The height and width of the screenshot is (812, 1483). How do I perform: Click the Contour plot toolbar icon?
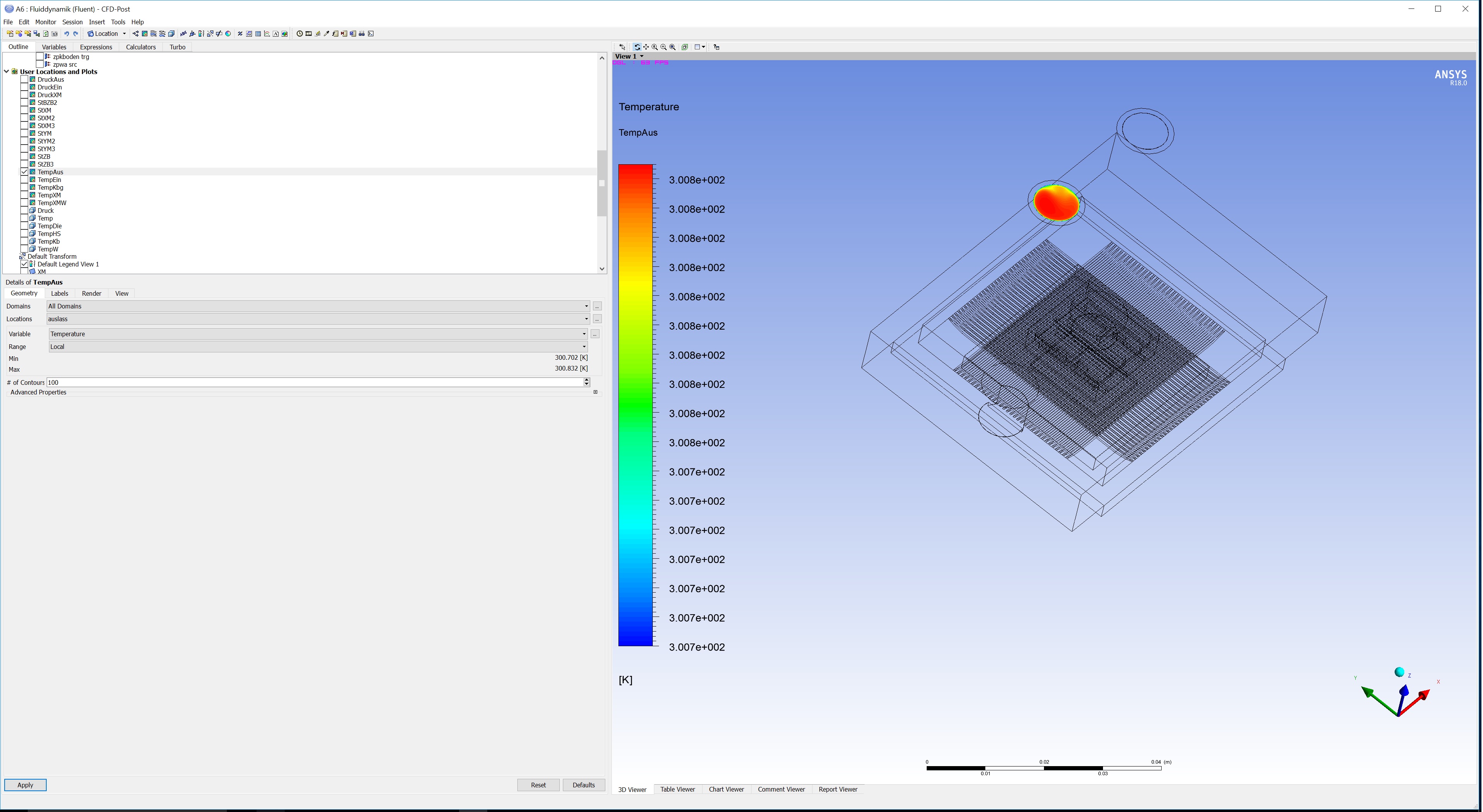[x=145, y=34]
